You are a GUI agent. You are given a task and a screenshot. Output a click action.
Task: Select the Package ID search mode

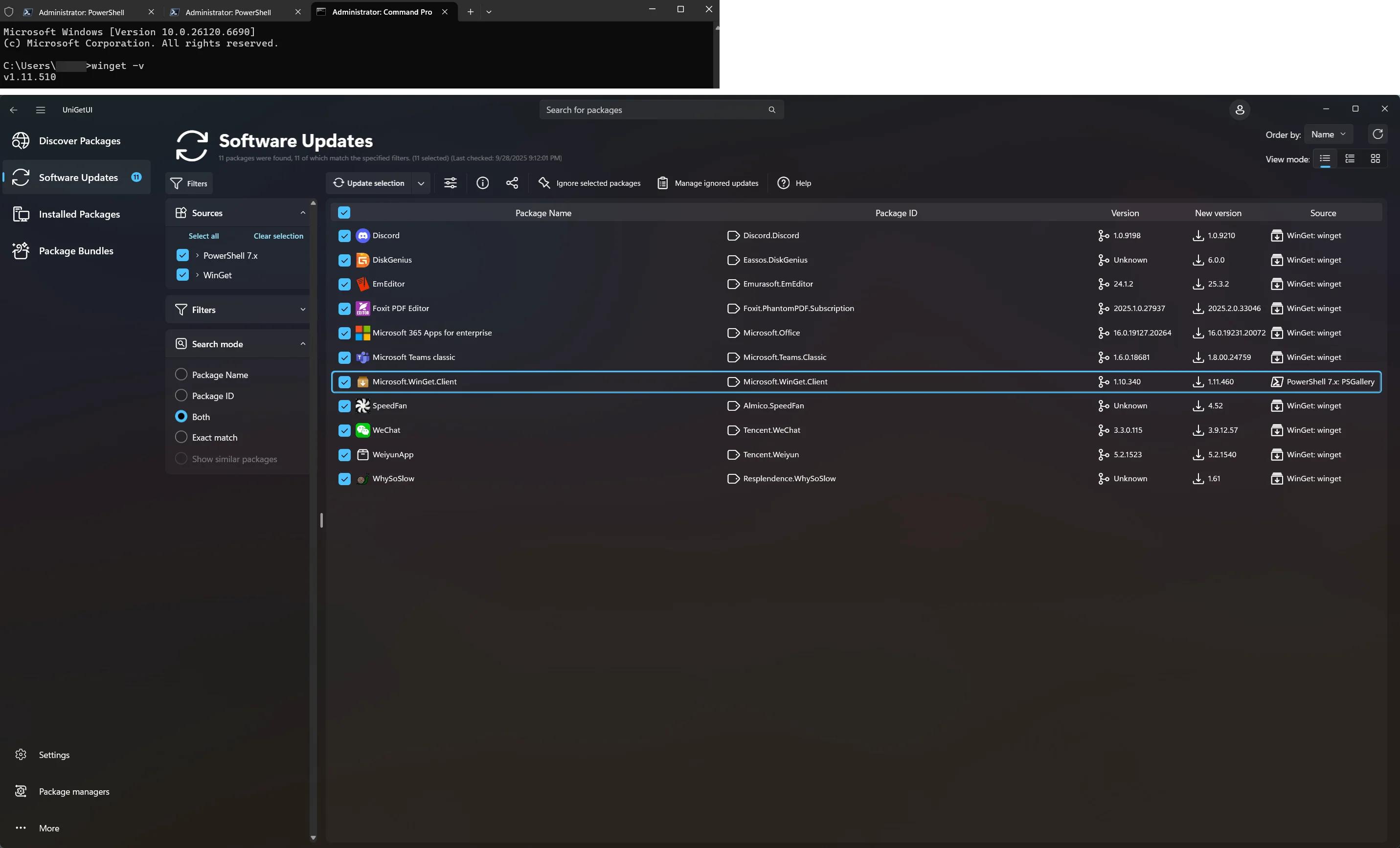[181, 395]
